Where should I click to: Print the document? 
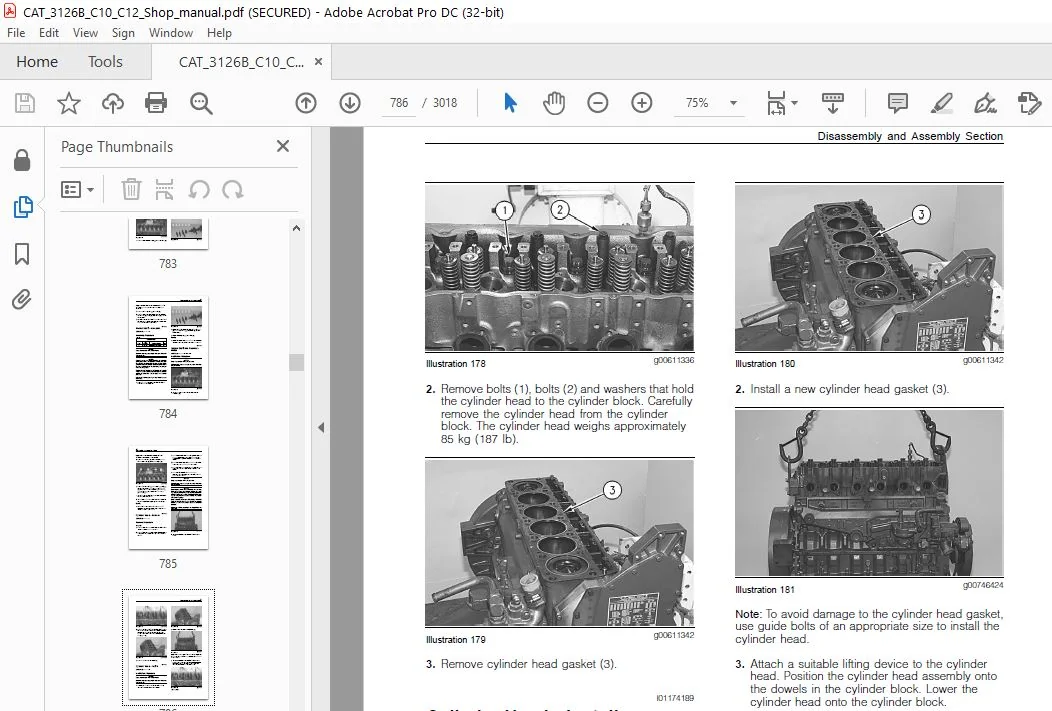click(156, 103)
